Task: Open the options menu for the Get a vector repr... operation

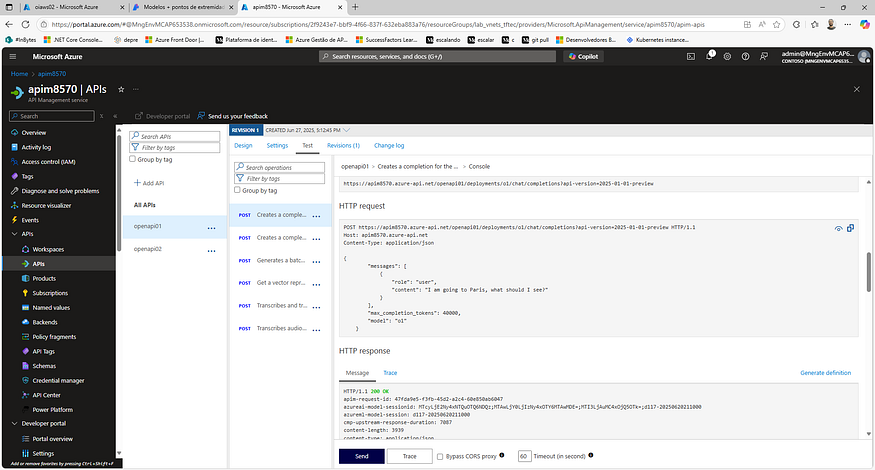Action: [x=316, y=285]
